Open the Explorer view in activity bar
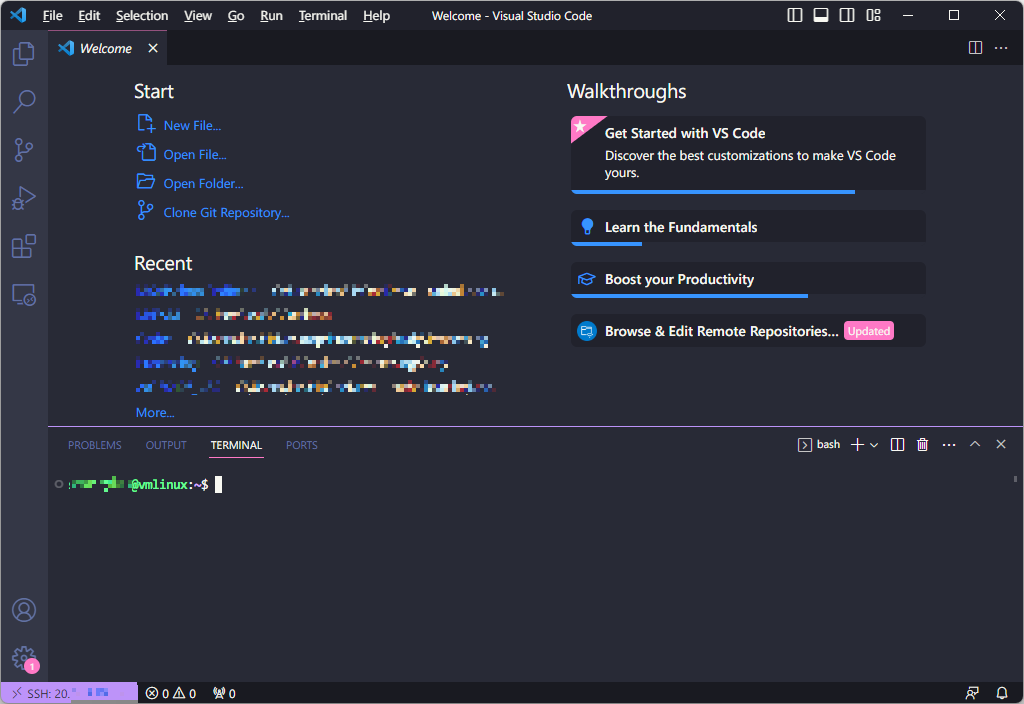Screen dimensions: 1024x704 (x=24, y=54)
